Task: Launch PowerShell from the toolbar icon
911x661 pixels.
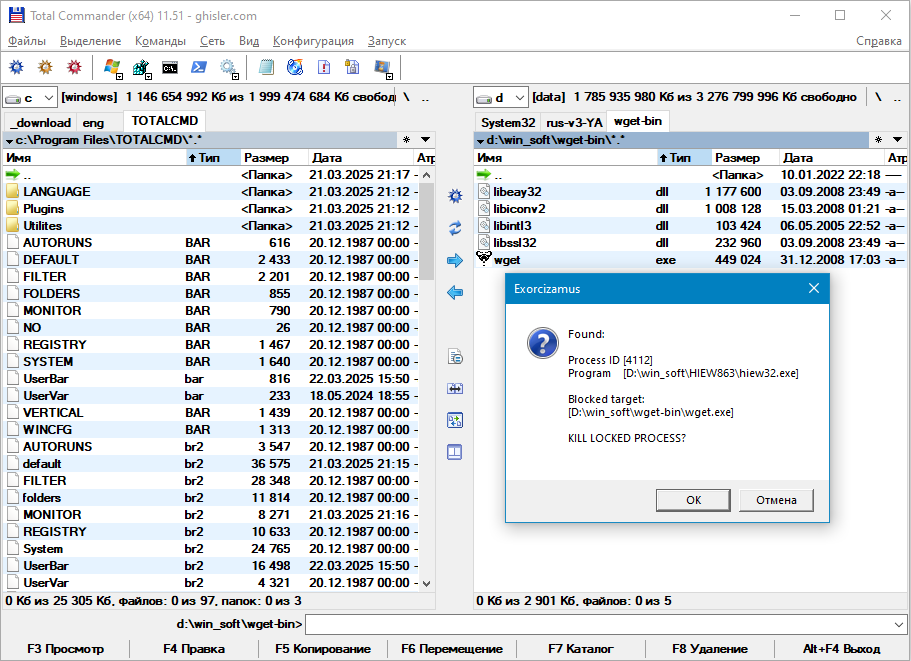Action: pos(199,68)
